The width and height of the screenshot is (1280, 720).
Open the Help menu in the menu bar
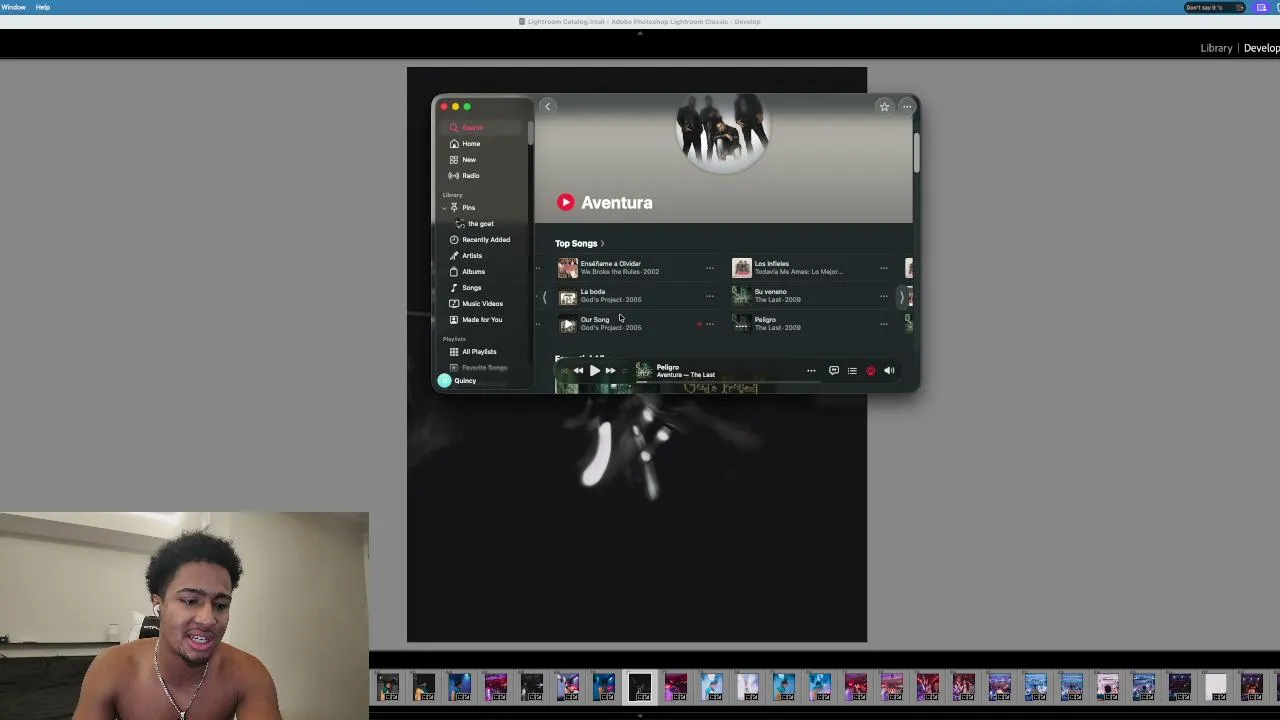pyautogui.click(x=43, y=7)
